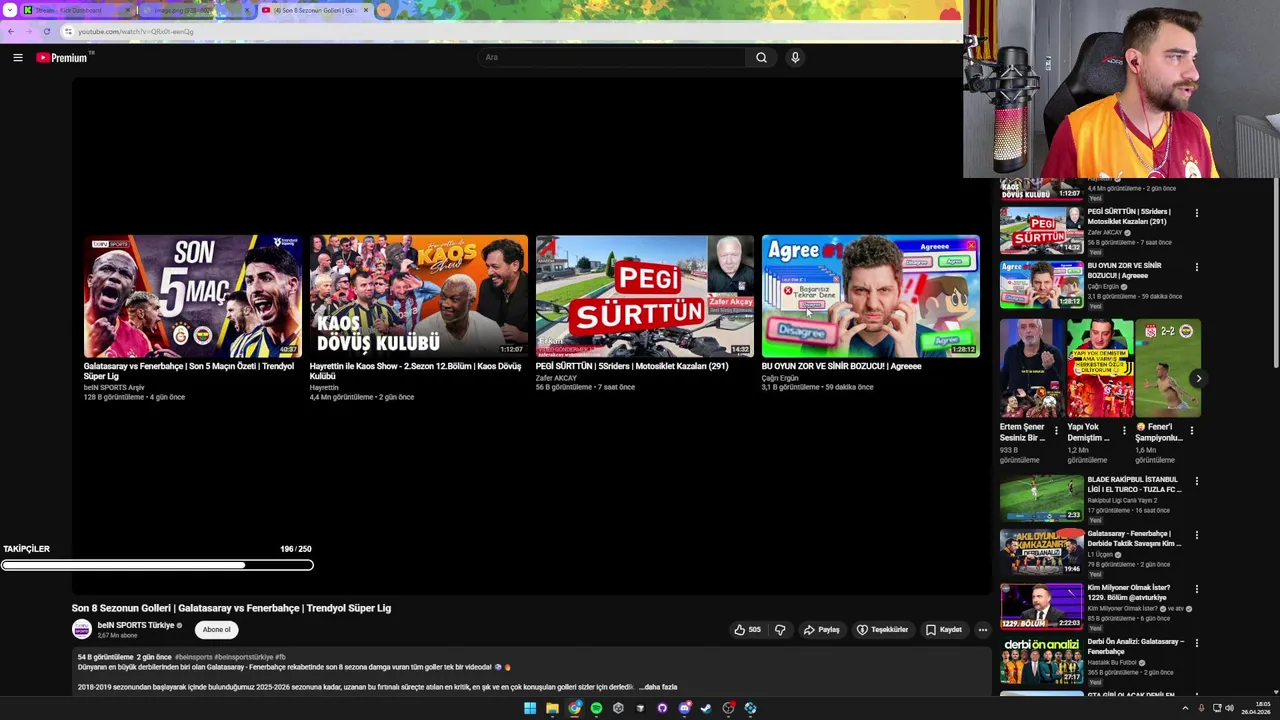Show hidden system tray icons

1186,708
